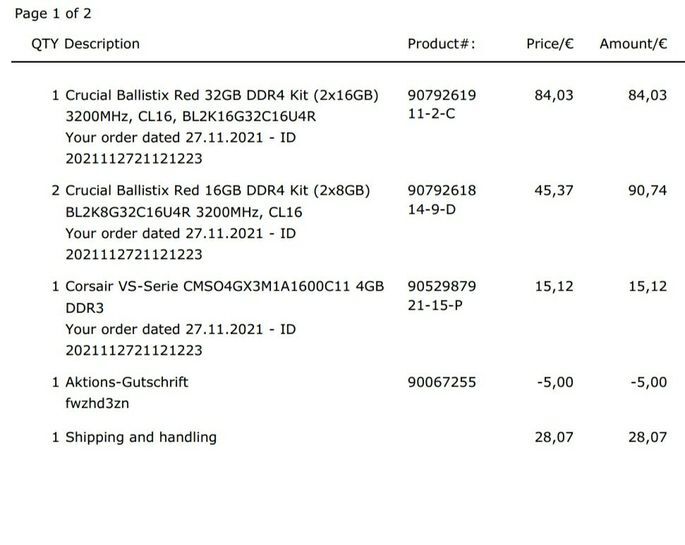
Task: Click bin code 21-15-P
Action: (x=435, y=305)
